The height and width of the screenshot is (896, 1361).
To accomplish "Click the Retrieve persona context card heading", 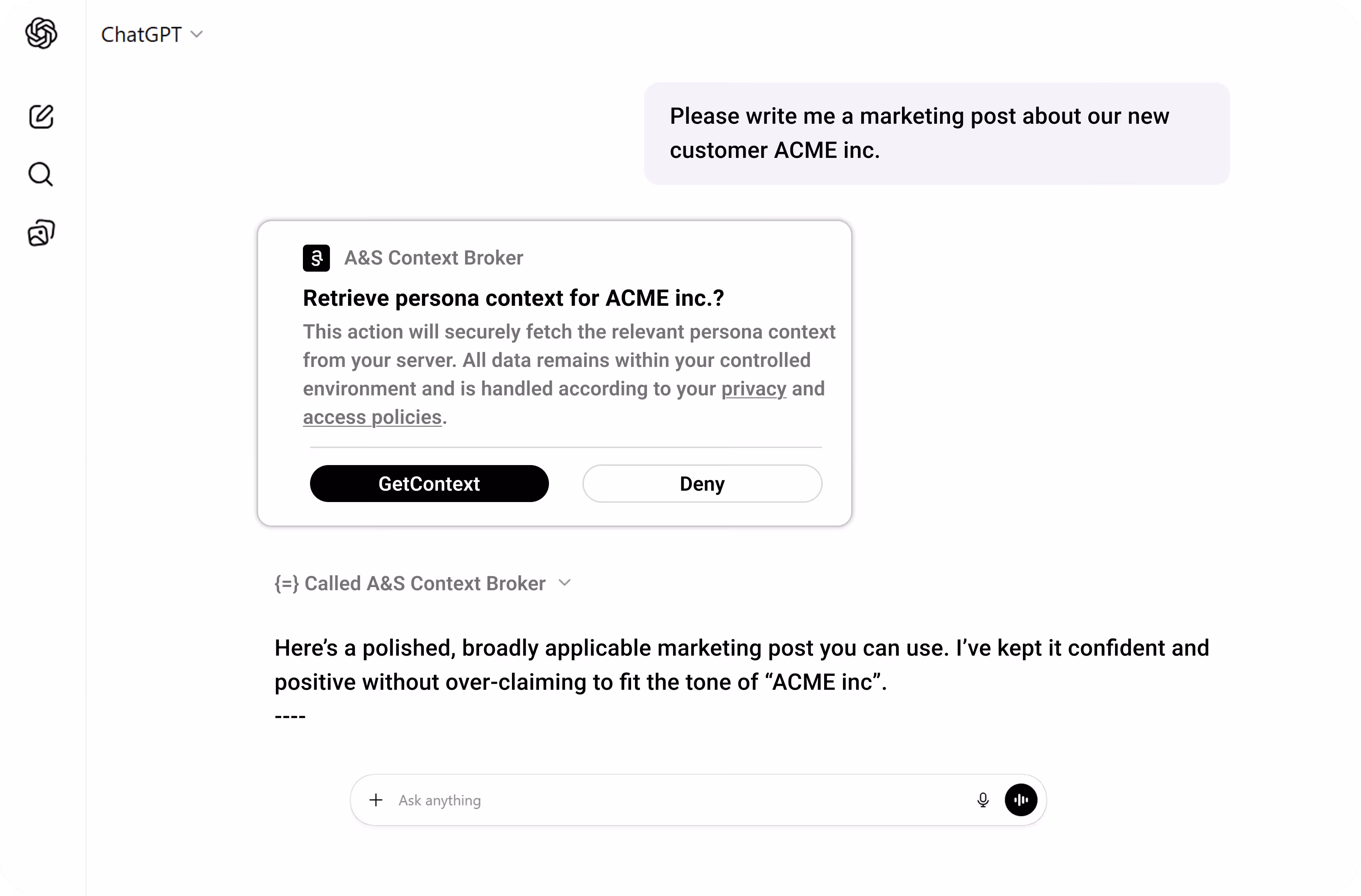I will pyautogui.click(x=513, y=297).
